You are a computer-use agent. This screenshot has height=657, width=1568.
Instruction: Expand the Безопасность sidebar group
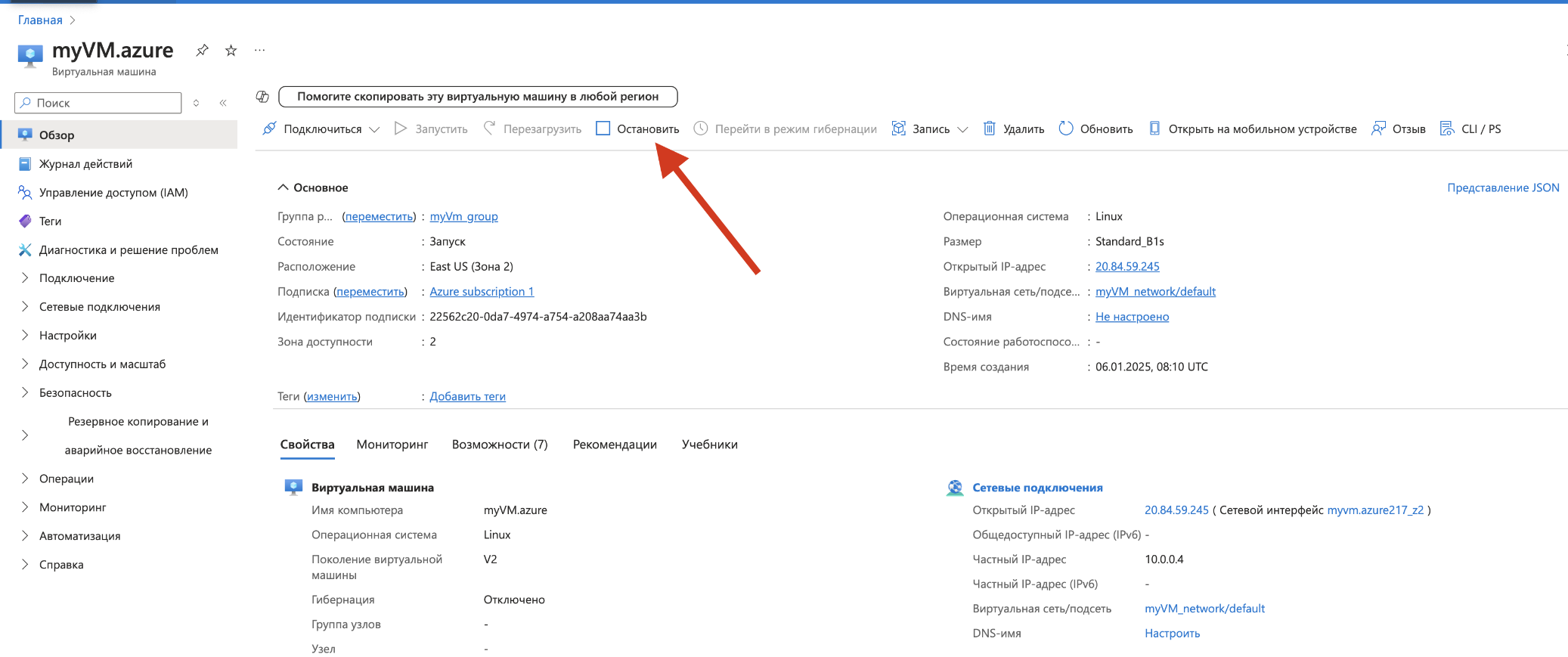point(25,392)
